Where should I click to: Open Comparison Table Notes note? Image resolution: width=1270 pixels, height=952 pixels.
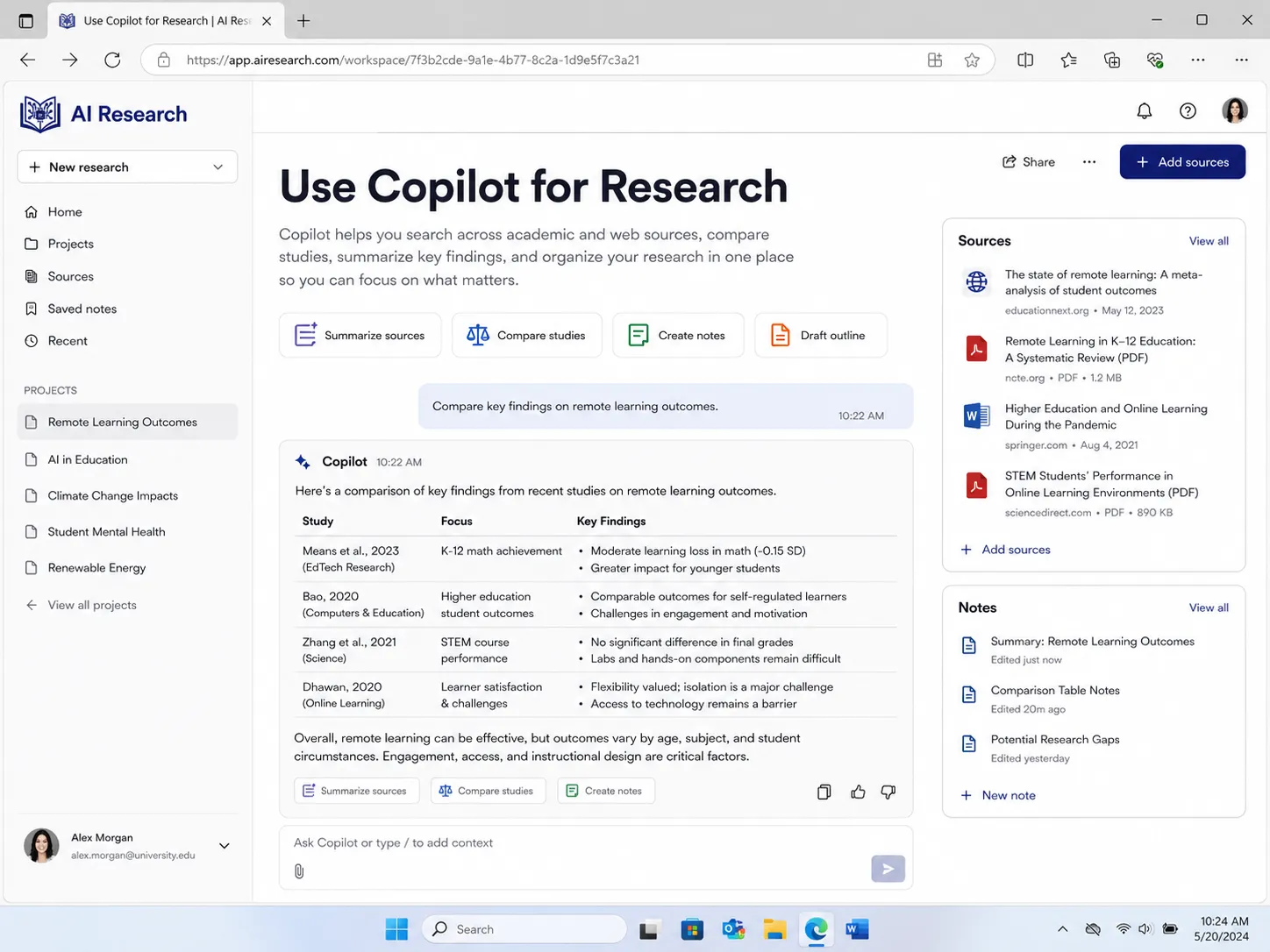(1093, 699)
